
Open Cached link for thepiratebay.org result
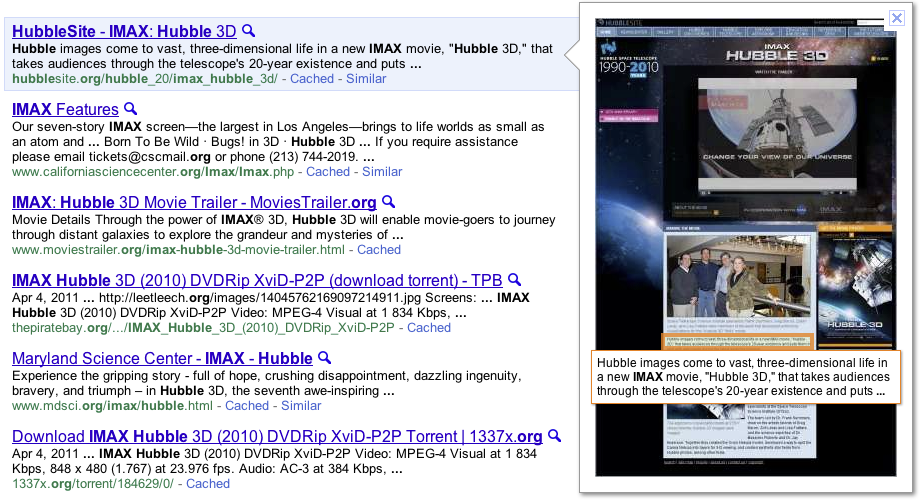pos(429,328)
